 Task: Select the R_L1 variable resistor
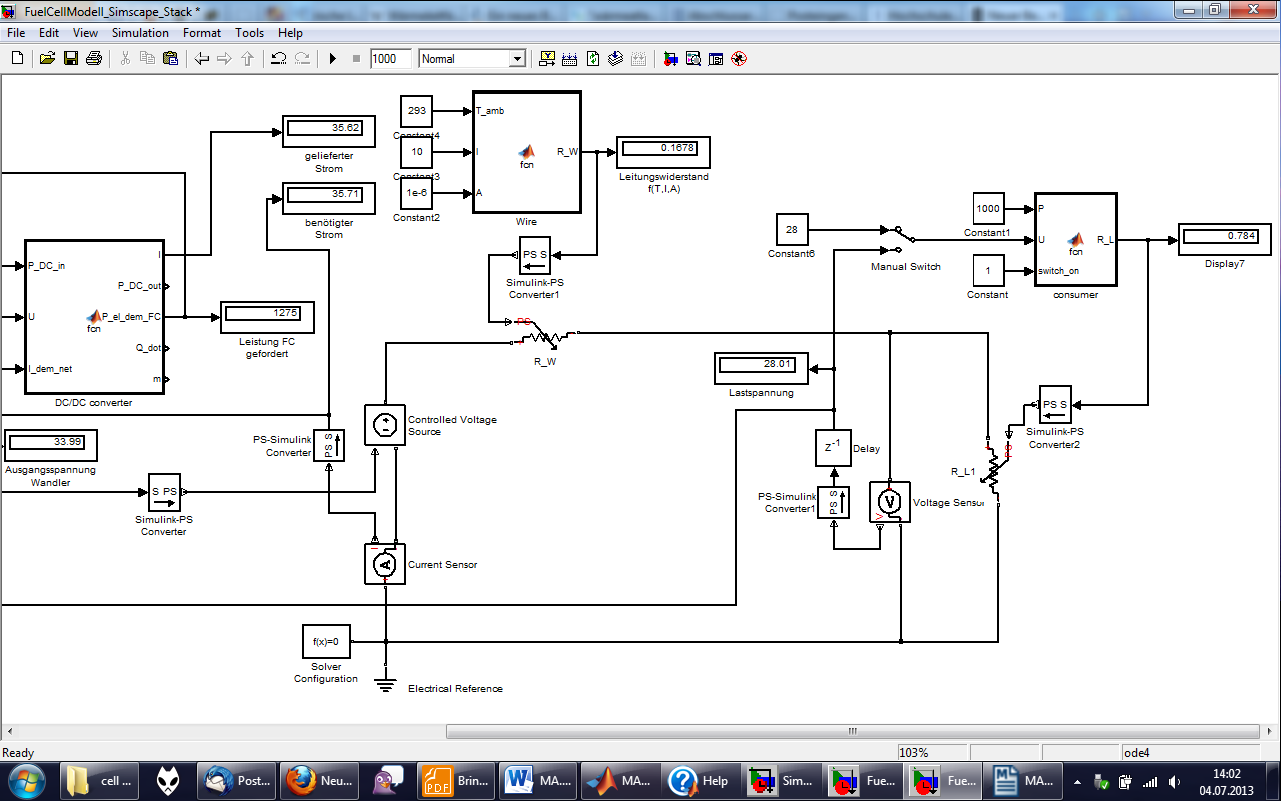pos(993,471)
